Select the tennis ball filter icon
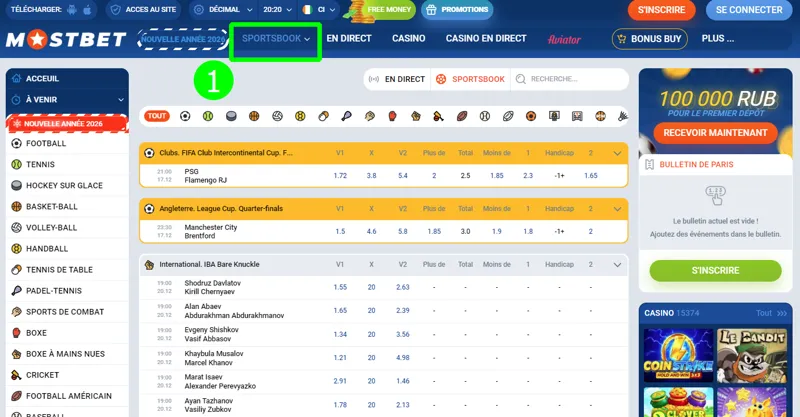This screenshot has width=800, height=417. (x=208, y=116)
